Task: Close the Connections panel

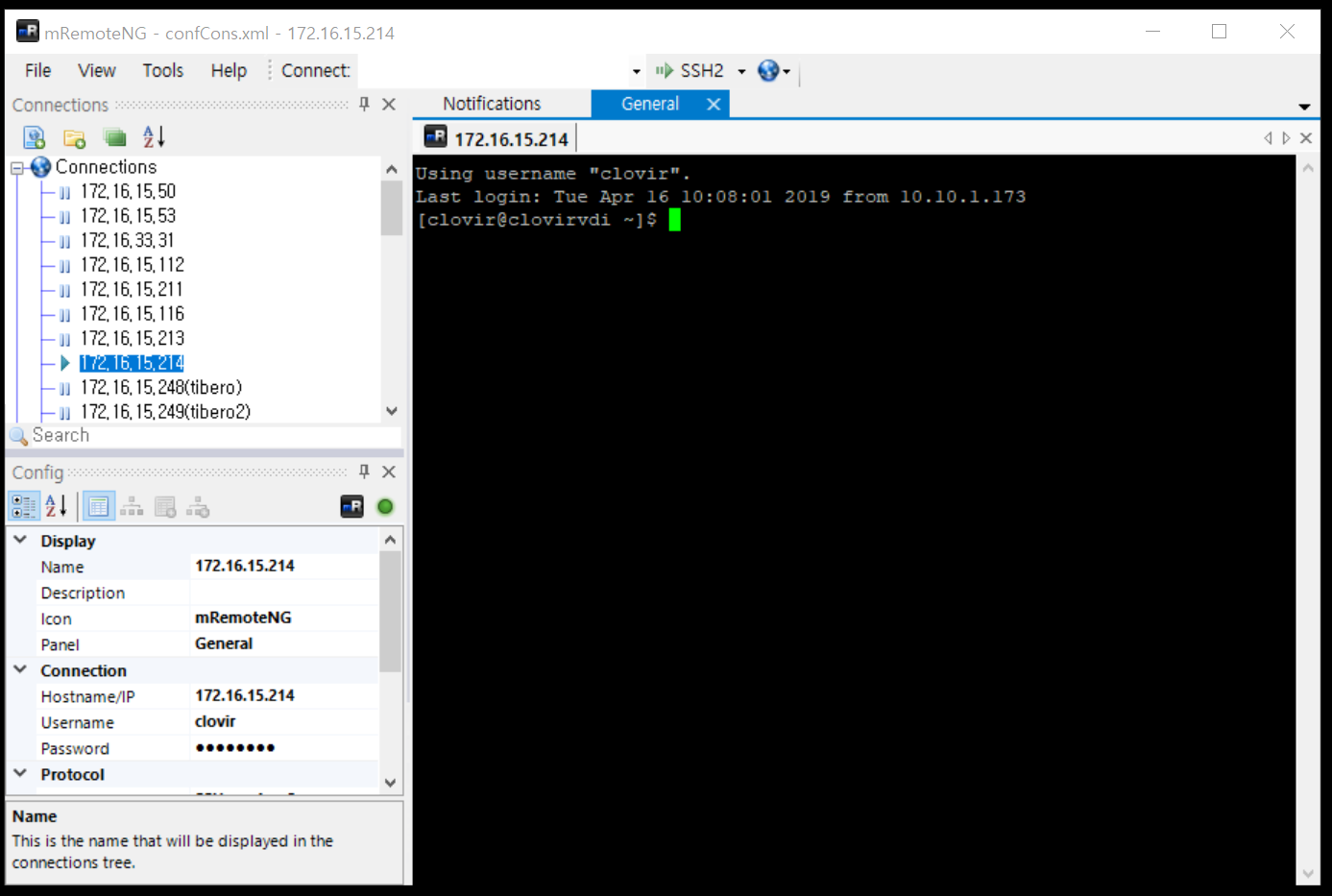Action: pyautogui.click(x=389, y=104)
